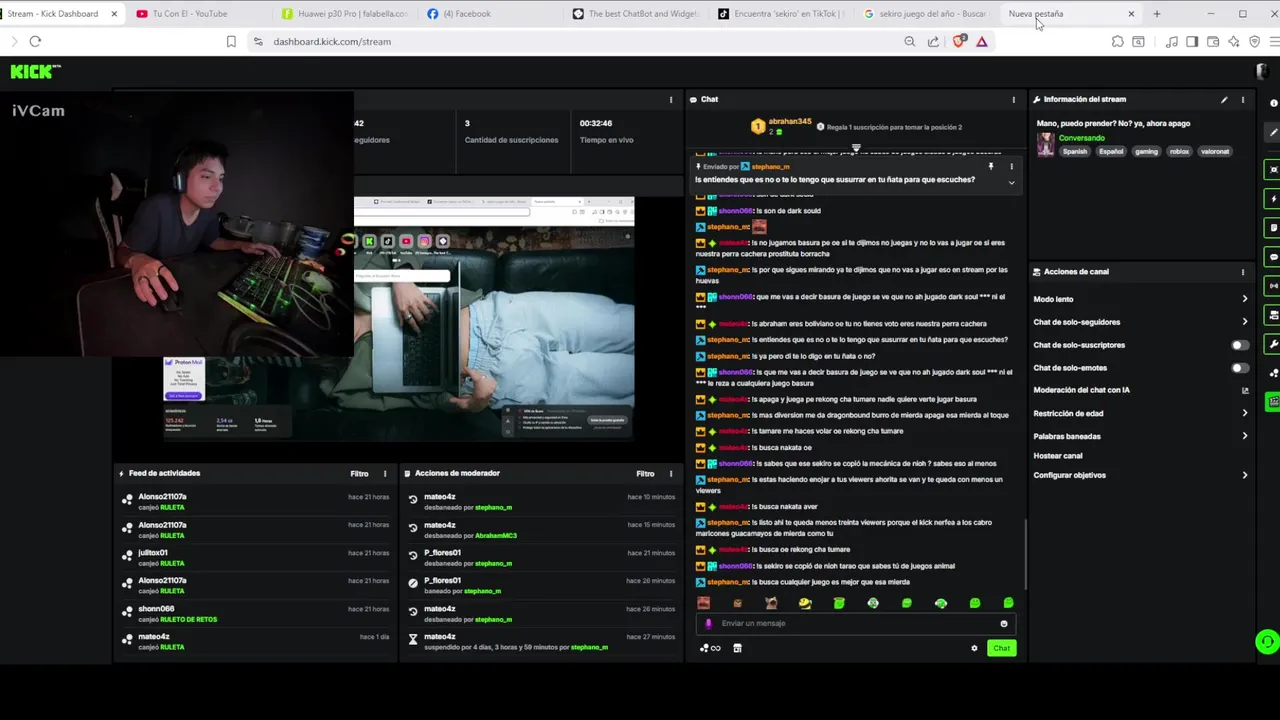Click the Kick logo in the header
Viewport: 1280px width, 720px height.
pos(35,71)
